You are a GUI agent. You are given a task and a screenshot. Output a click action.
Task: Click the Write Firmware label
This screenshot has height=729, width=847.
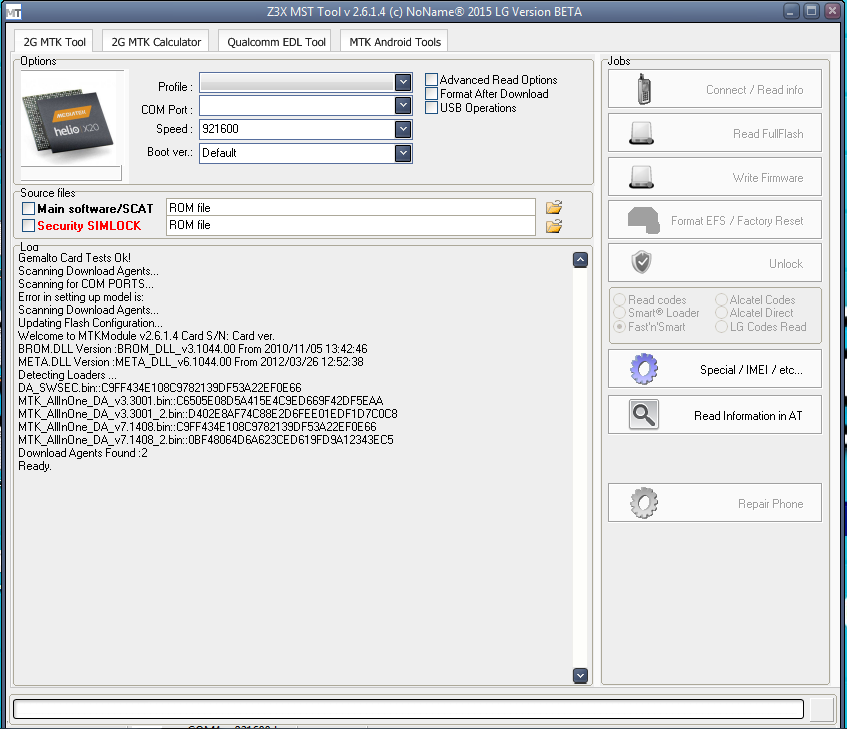(x=768, y=178)
